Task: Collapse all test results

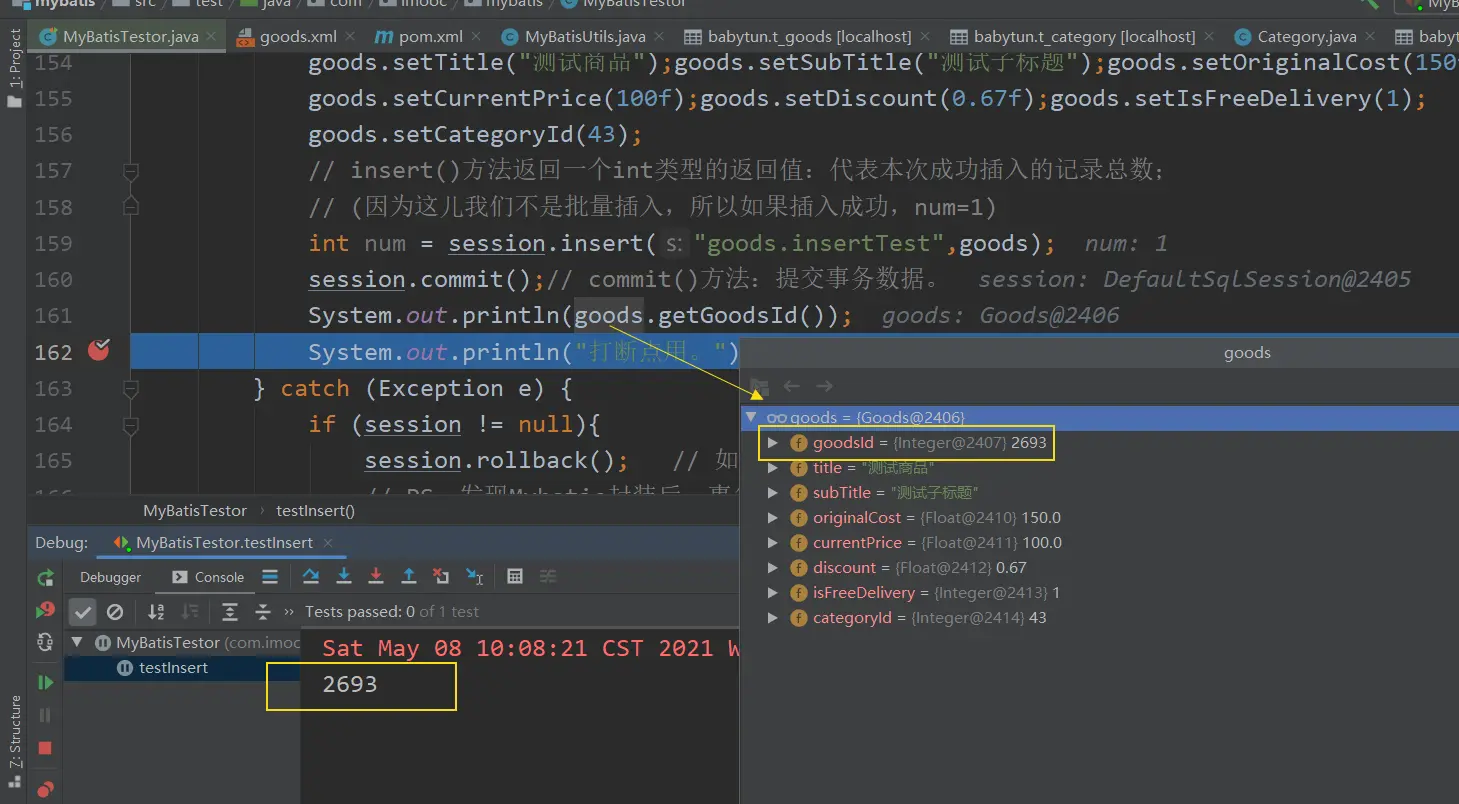Action: (x=263, y=611)
